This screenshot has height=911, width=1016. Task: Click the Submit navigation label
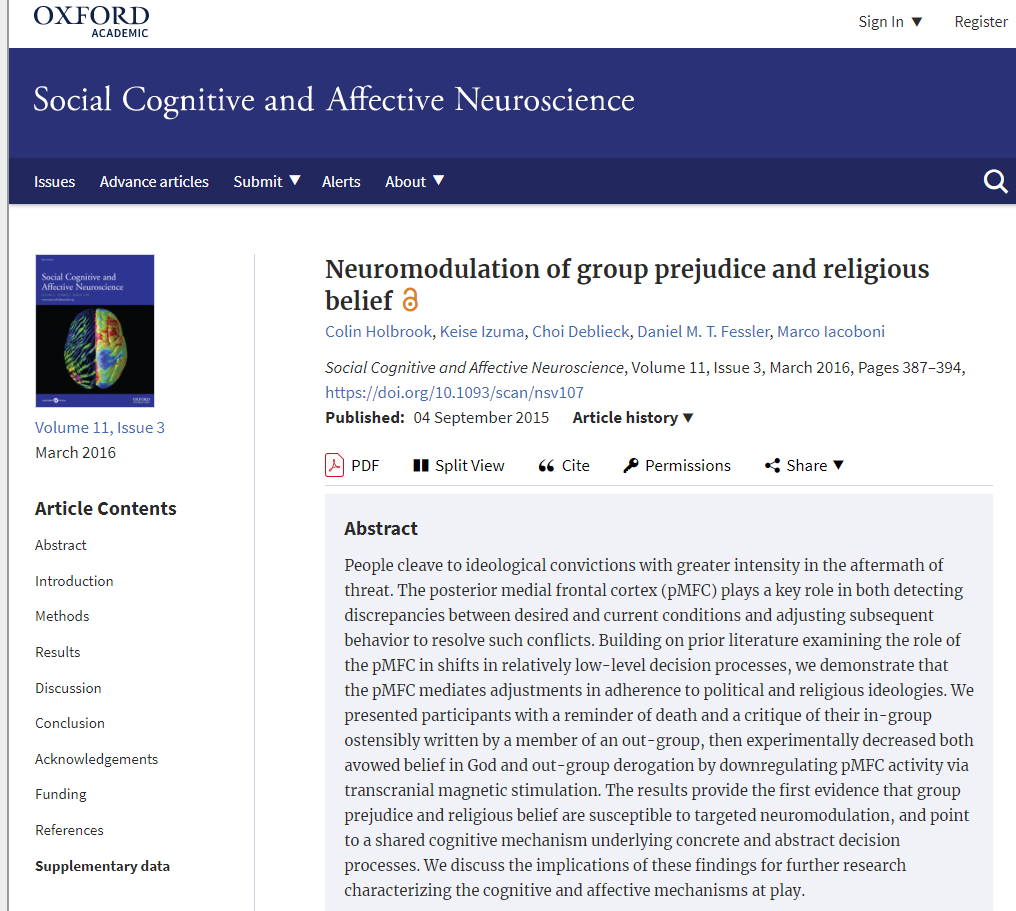point(258,182)
